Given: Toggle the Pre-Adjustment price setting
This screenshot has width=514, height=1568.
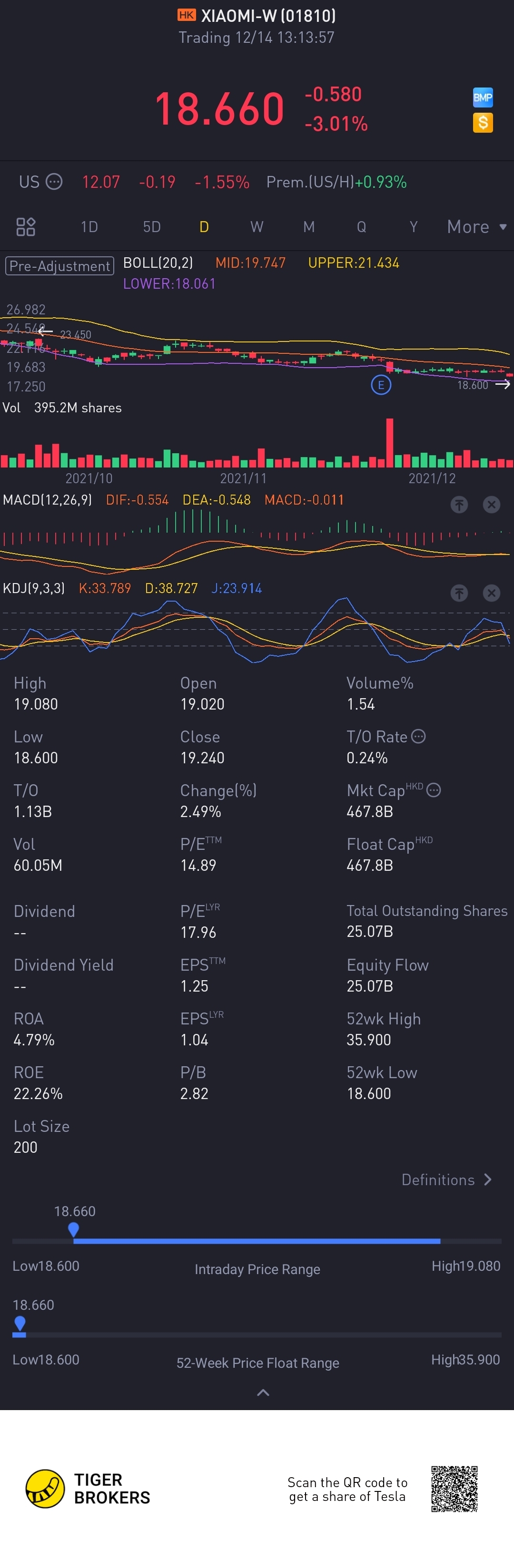Looking at the screenshot, I should coord(59,266).
